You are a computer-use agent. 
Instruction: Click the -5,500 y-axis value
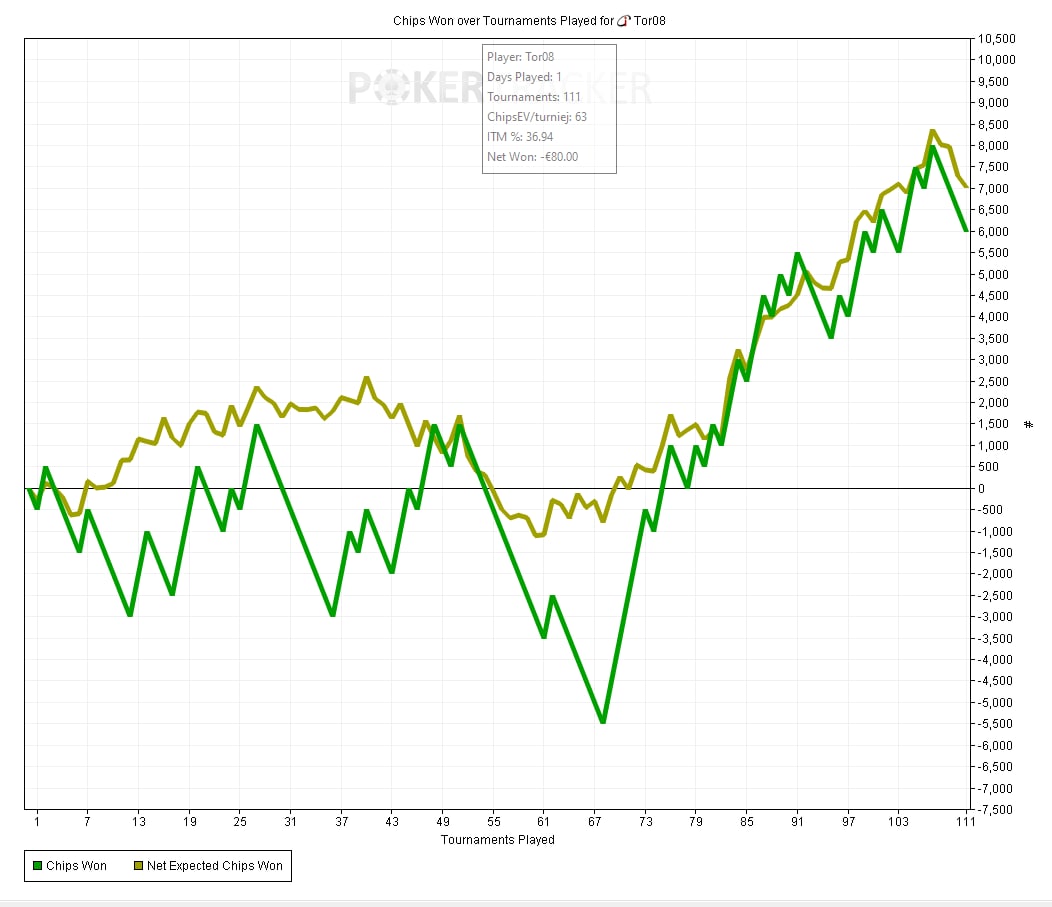(994, 724)
